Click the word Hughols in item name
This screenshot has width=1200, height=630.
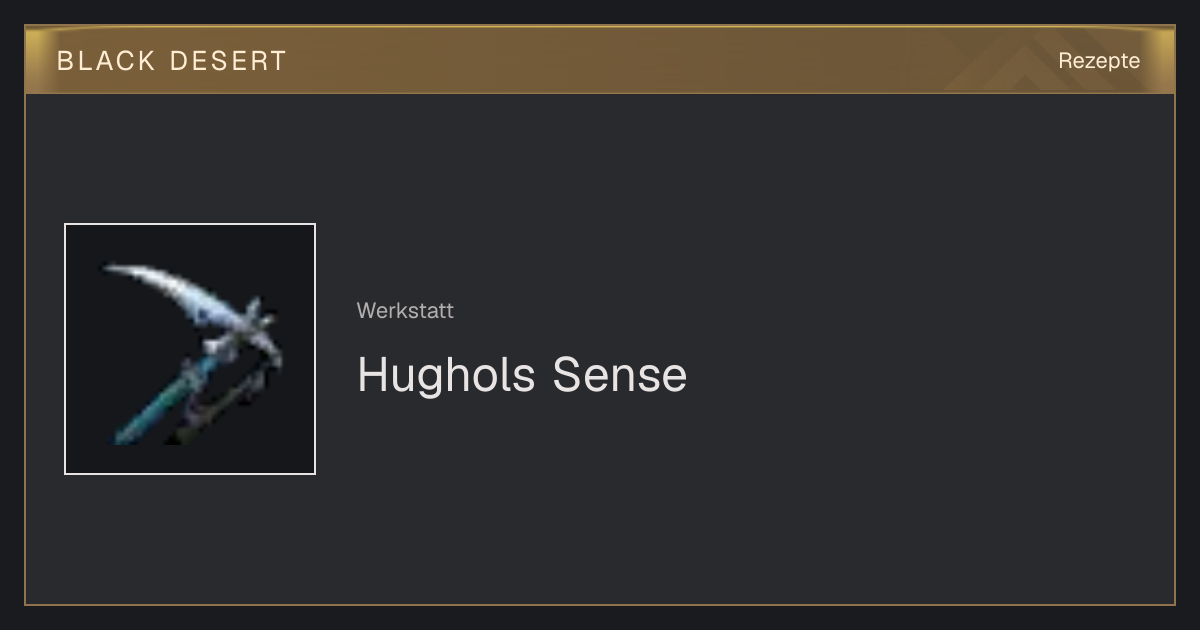tap(447, 375)
